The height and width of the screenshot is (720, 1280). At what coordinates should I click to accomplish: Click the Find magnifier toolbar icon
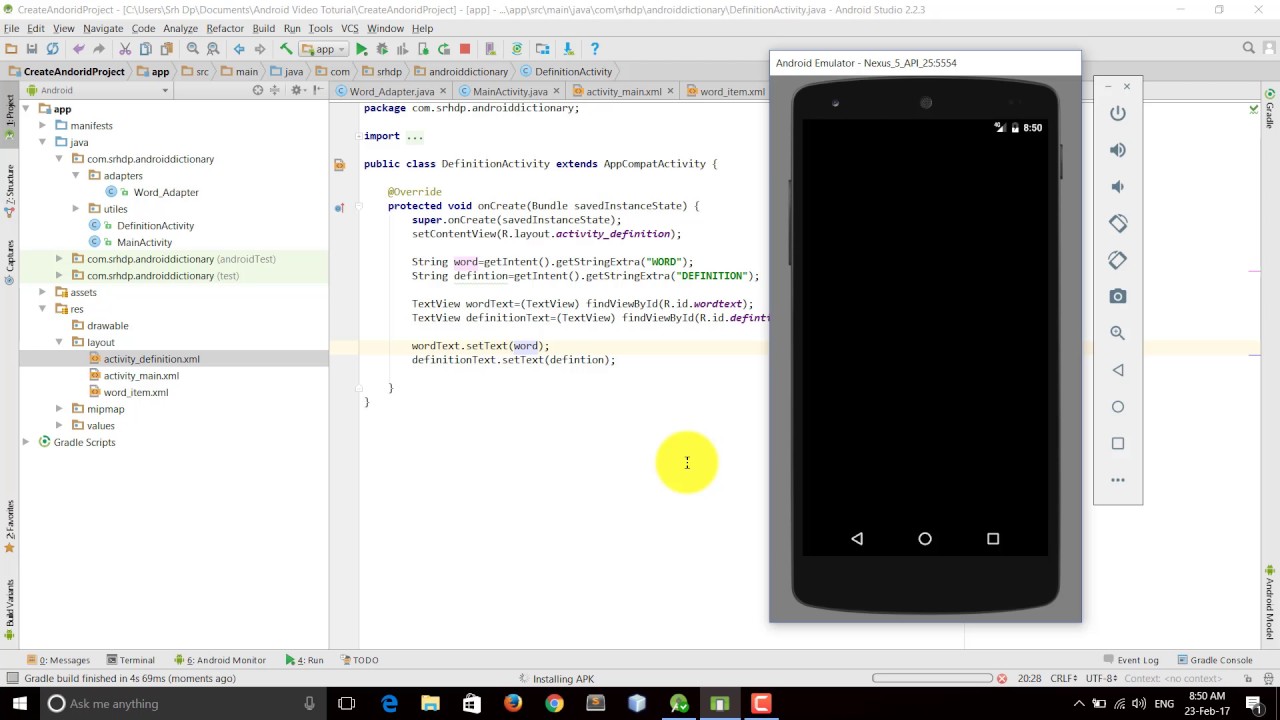coord(192,48)
